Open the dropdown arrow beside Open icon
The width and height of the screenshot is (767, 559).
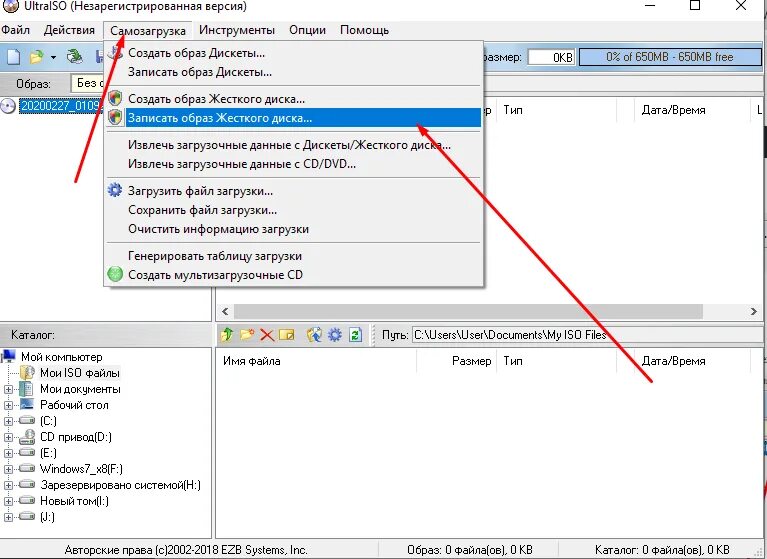pyautogui.click(x=53, y=58)
